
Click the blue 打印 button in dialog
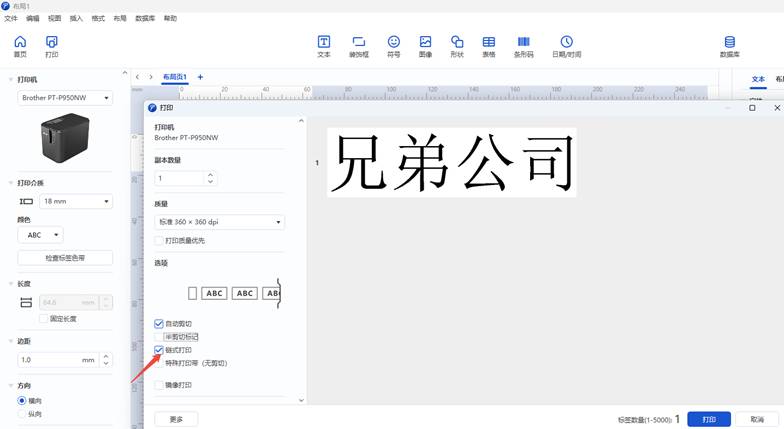click(708, 419)
